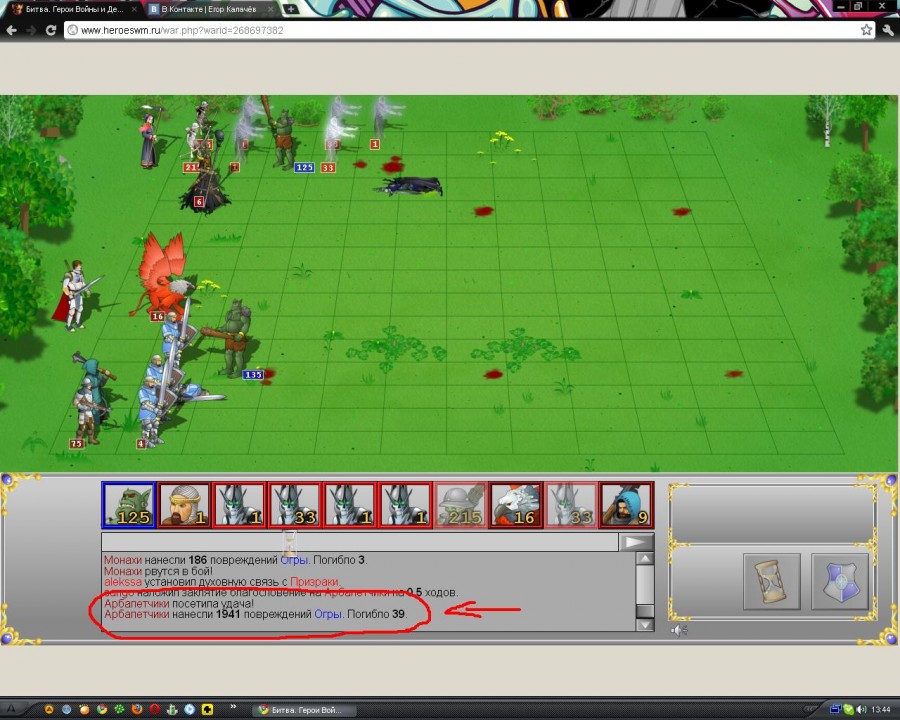Click the chat log scrollbar thumb
The width and height of the screenshot is (900, 720).
(645, 611)
